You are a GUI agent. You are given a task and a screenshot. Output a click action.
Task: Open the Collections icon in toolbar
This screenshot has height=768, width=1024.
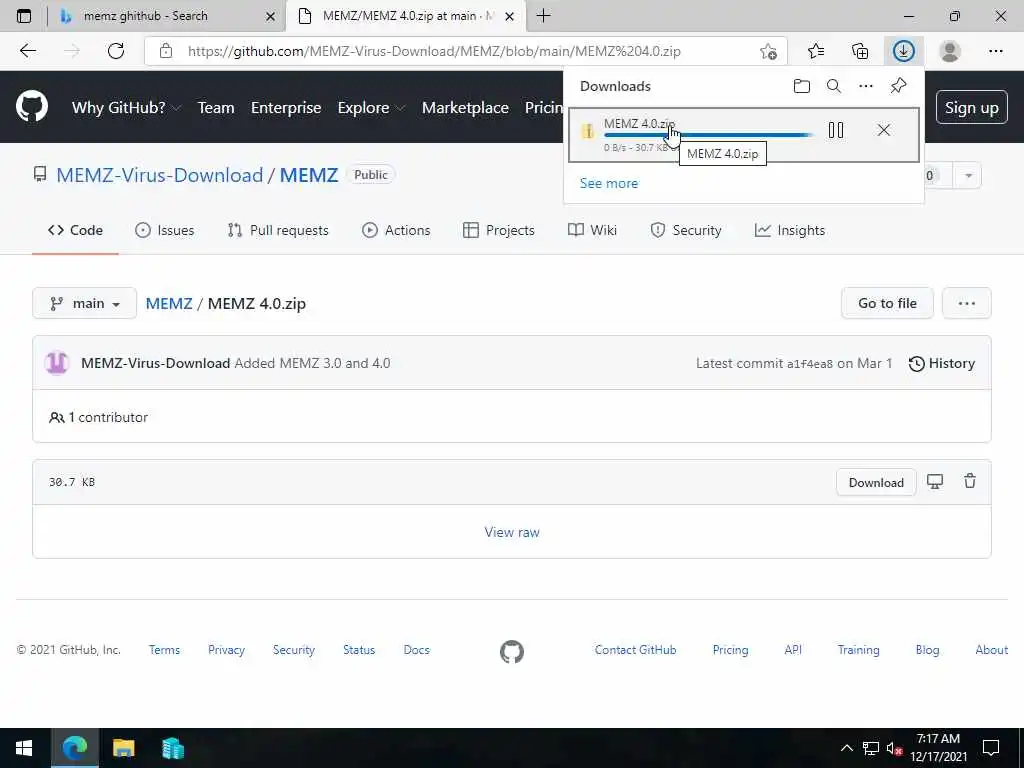[860, 51]
